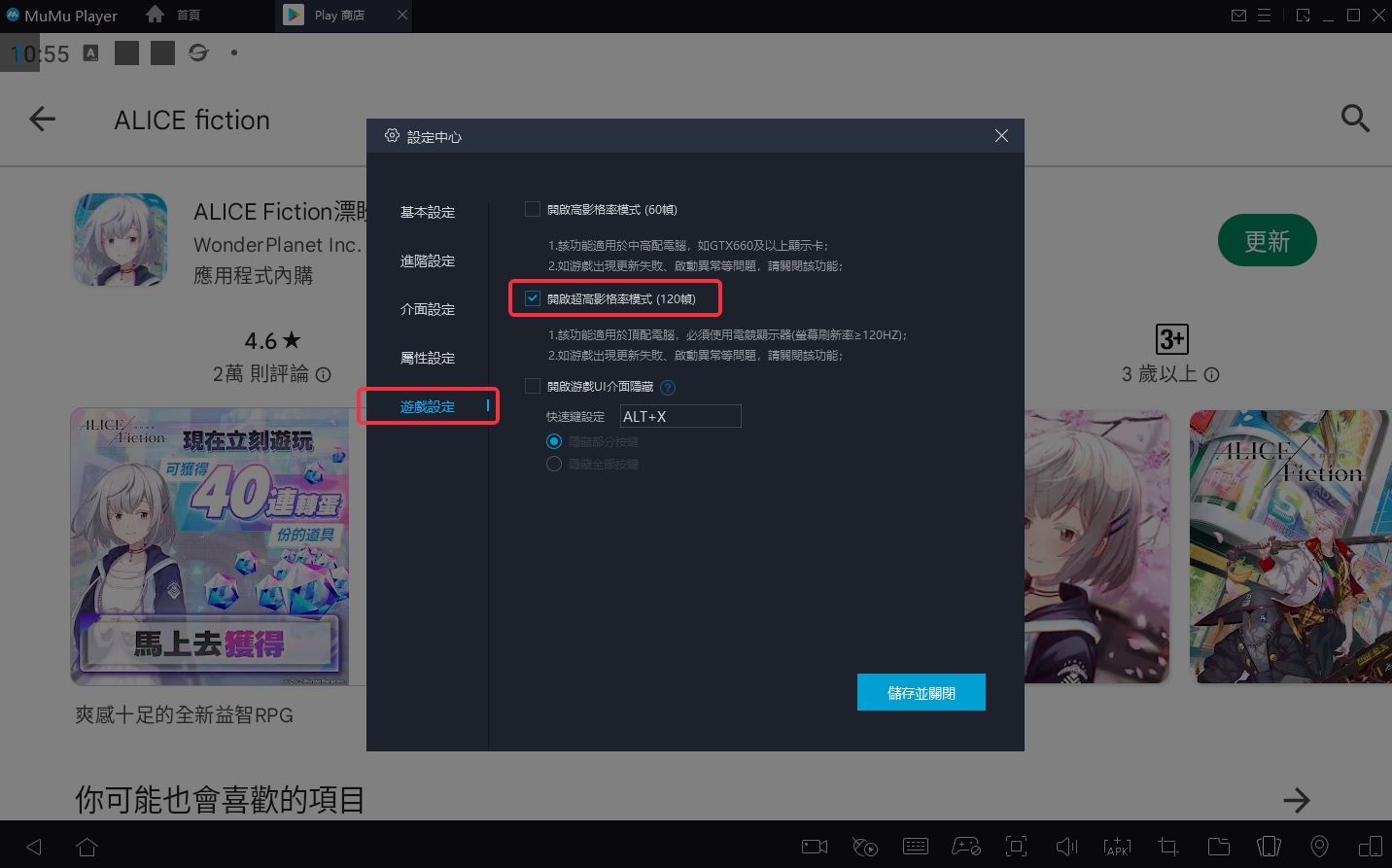This screenshot has width=1392, height=868.
Task: Click the review count info icon
Action: [324, 374]
